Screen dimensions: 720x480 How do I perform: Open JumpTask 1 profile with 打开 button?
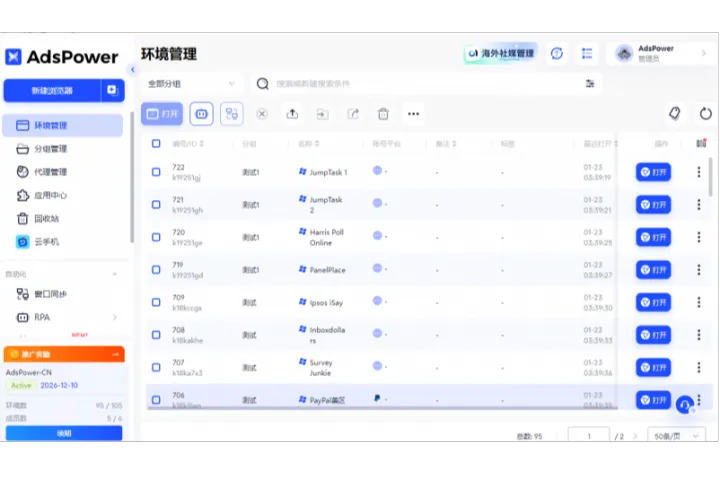pyautogui.click(x=653, y=172)
